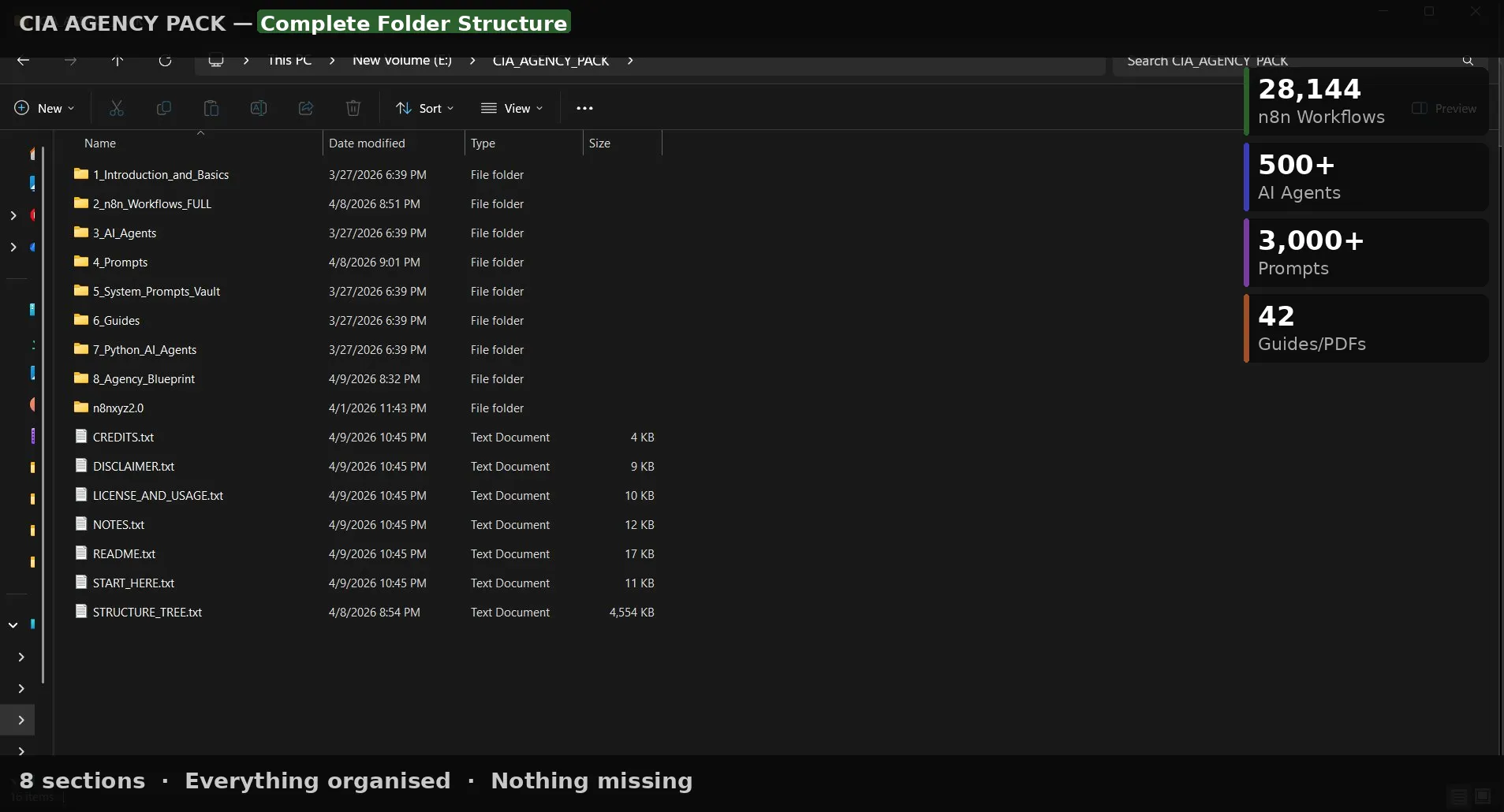Cut using the scissors icon
This screenshot has width=1504, height=812.
click(117, 108)
